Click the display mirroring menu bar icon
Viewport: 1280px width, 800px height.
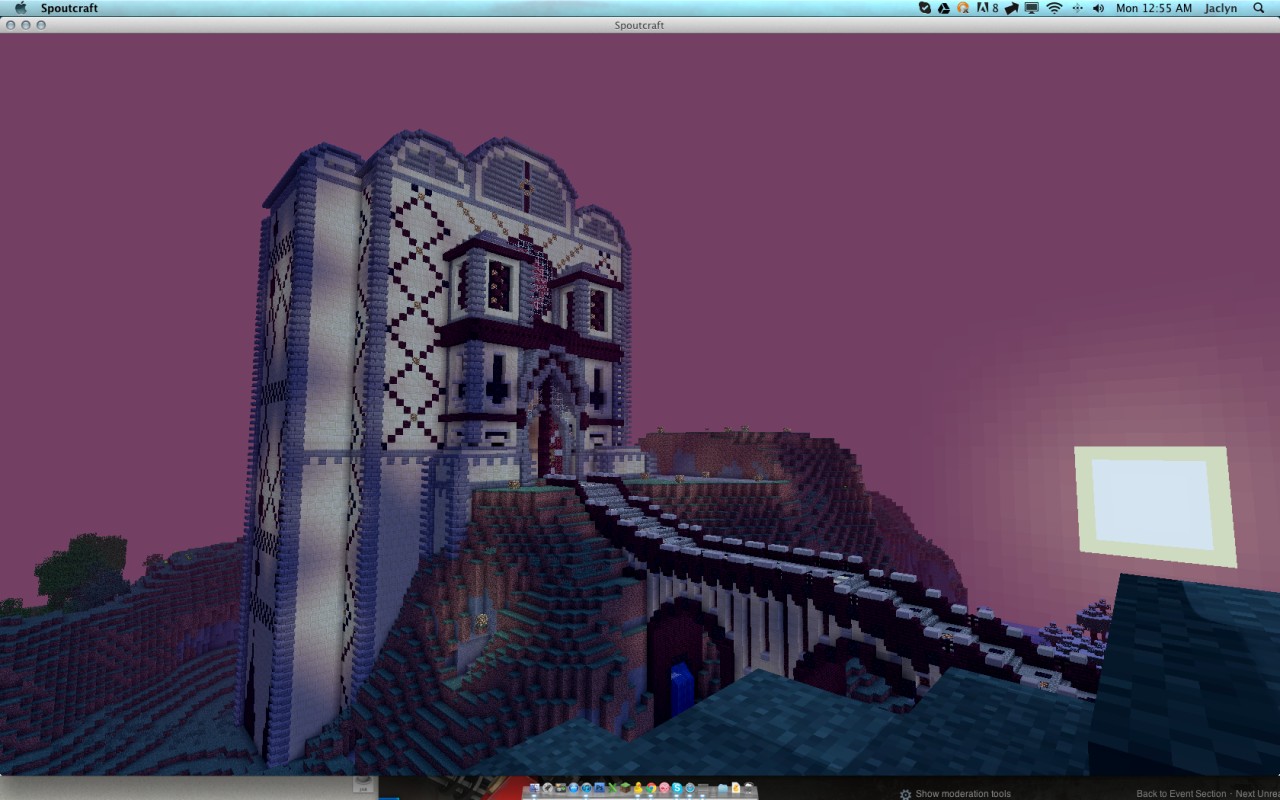[x=1032, y=8]
